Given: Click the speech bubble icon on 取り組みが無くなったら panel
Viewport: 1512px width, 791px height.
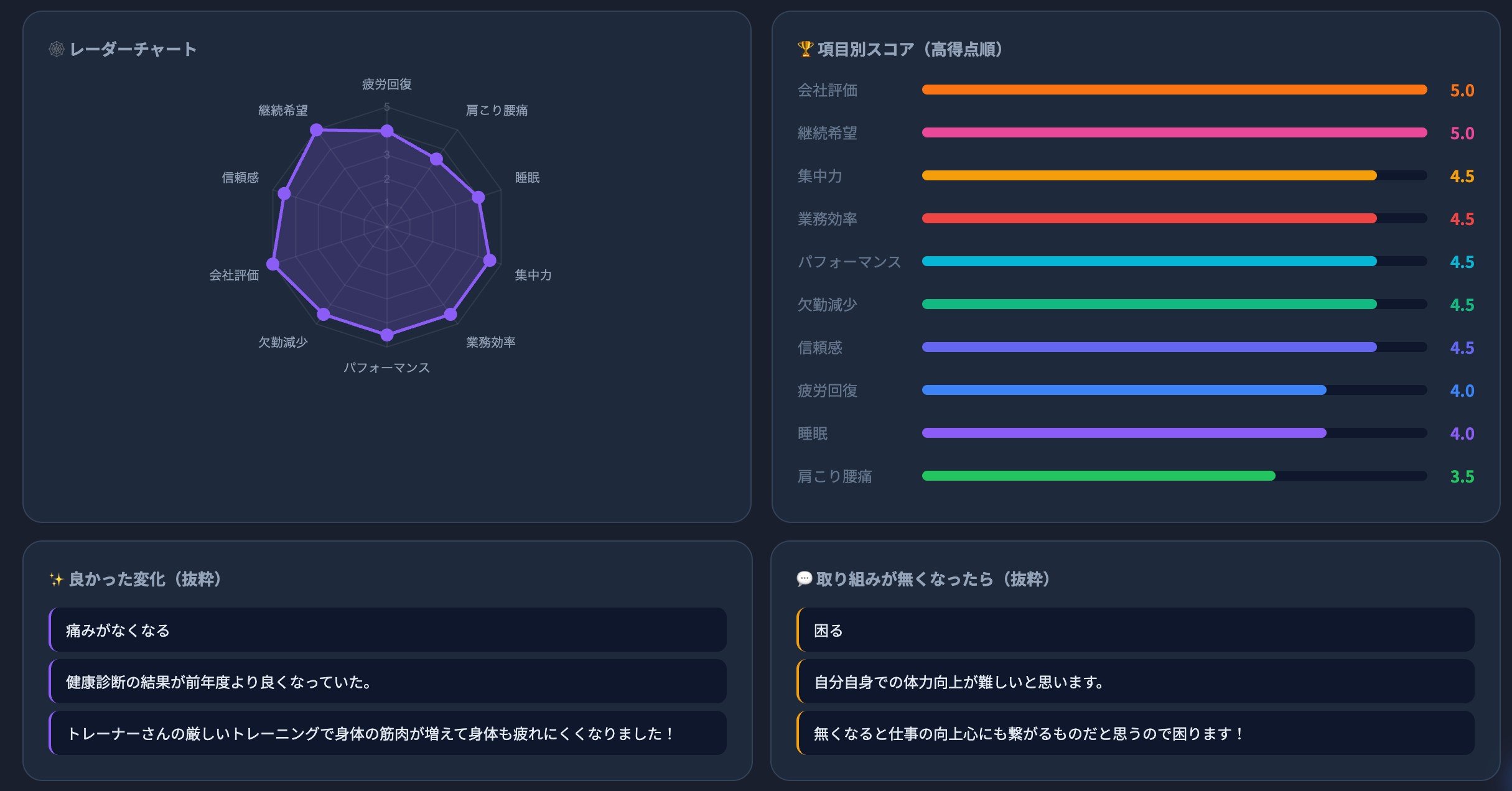Looking at the screenshot, I should click(805, 580).
